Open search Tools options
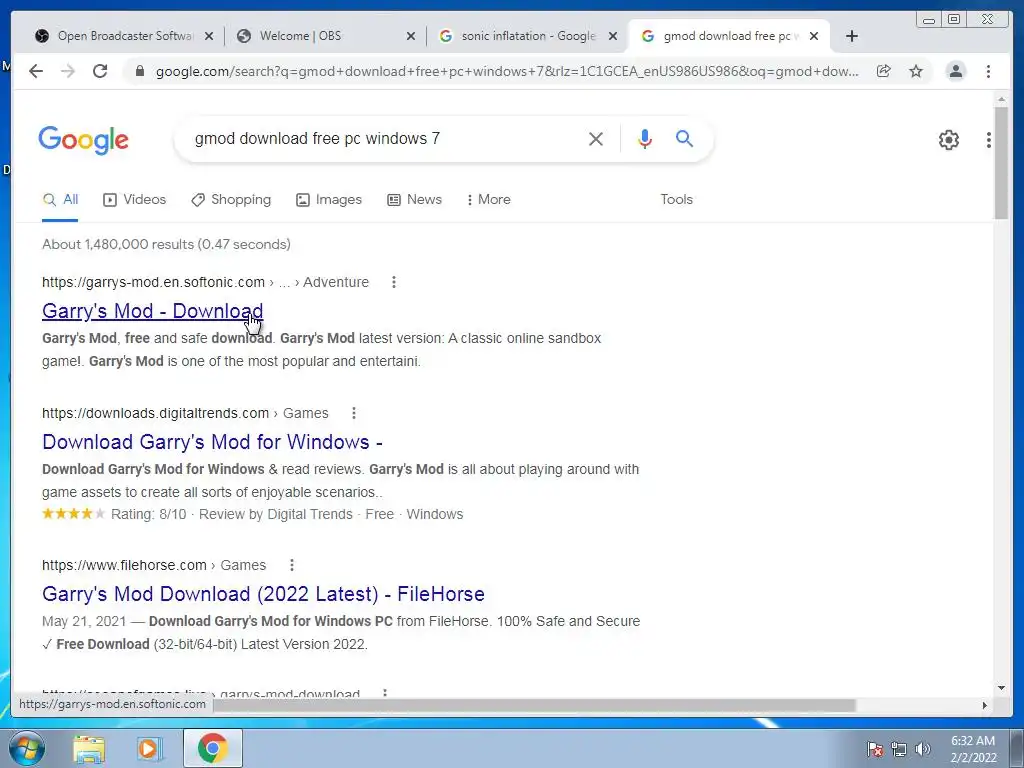The height and width of the screenshot is (768, 1024). coord(677,200)
